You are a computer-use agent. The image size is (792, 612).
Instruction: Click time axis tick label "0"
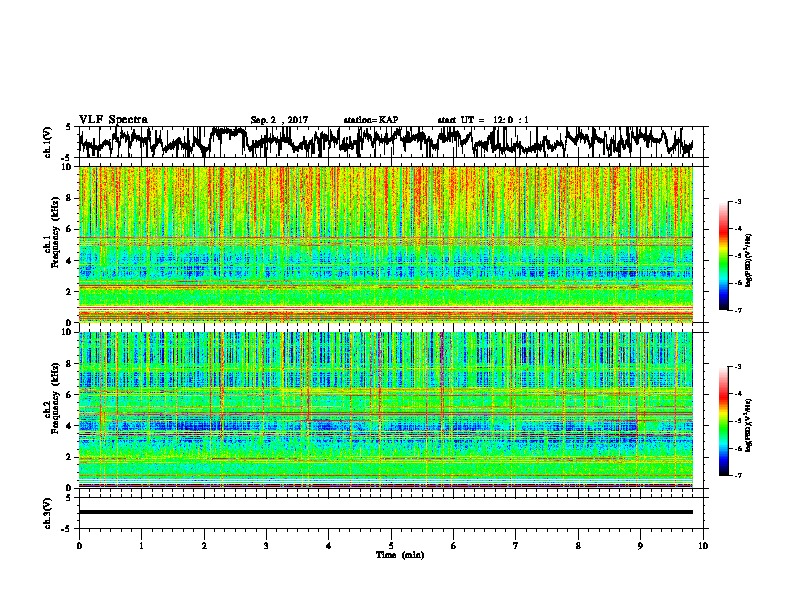point(79,546)
